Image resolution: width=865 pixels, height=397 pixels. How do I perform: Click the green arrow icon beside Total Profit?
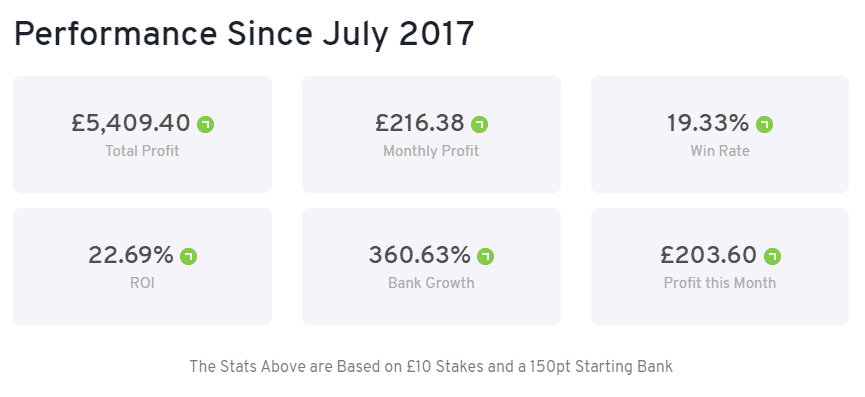[206, 125]
